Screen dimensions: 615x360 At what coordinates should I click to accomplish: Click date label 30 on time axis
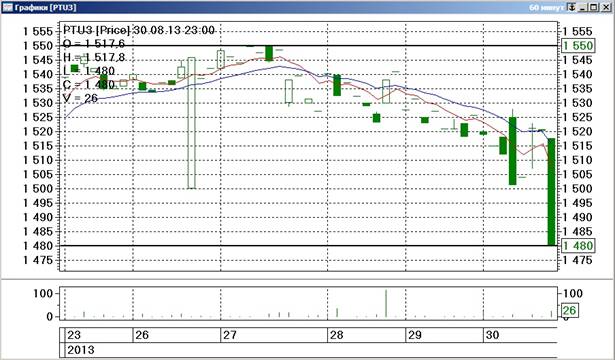coord(492,335)
